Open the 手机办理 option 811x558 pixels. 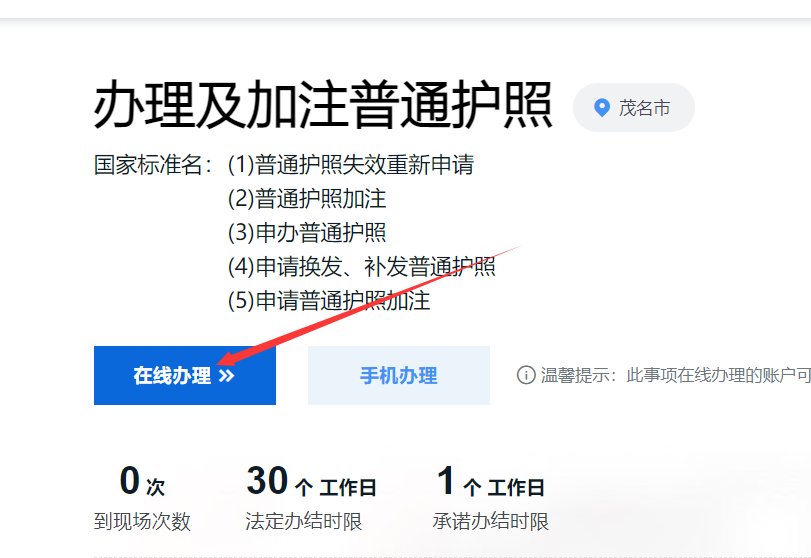pos(399,375)
